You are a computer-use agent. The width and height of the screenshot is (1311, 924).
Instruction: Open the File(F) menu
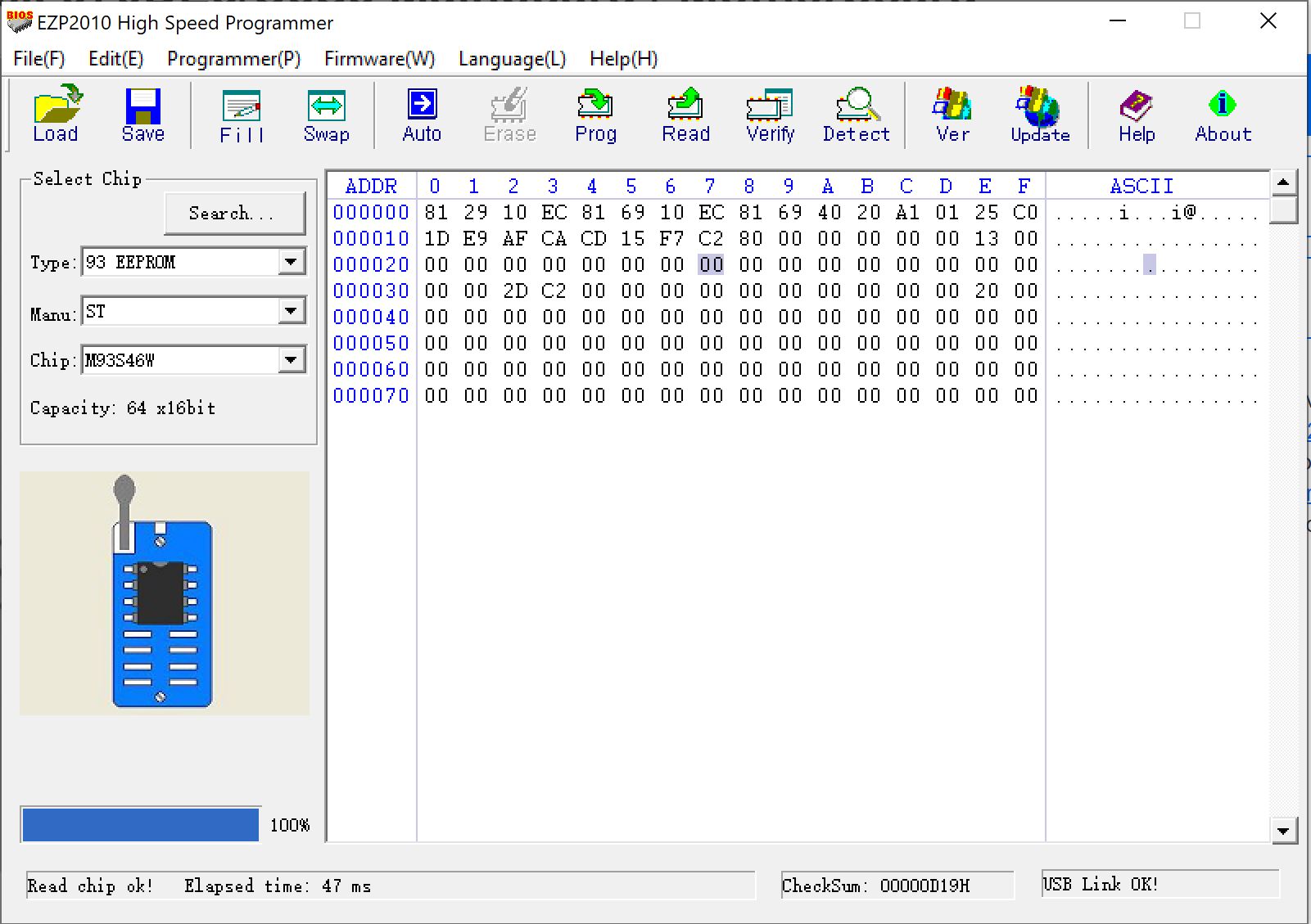click(39, 59)
